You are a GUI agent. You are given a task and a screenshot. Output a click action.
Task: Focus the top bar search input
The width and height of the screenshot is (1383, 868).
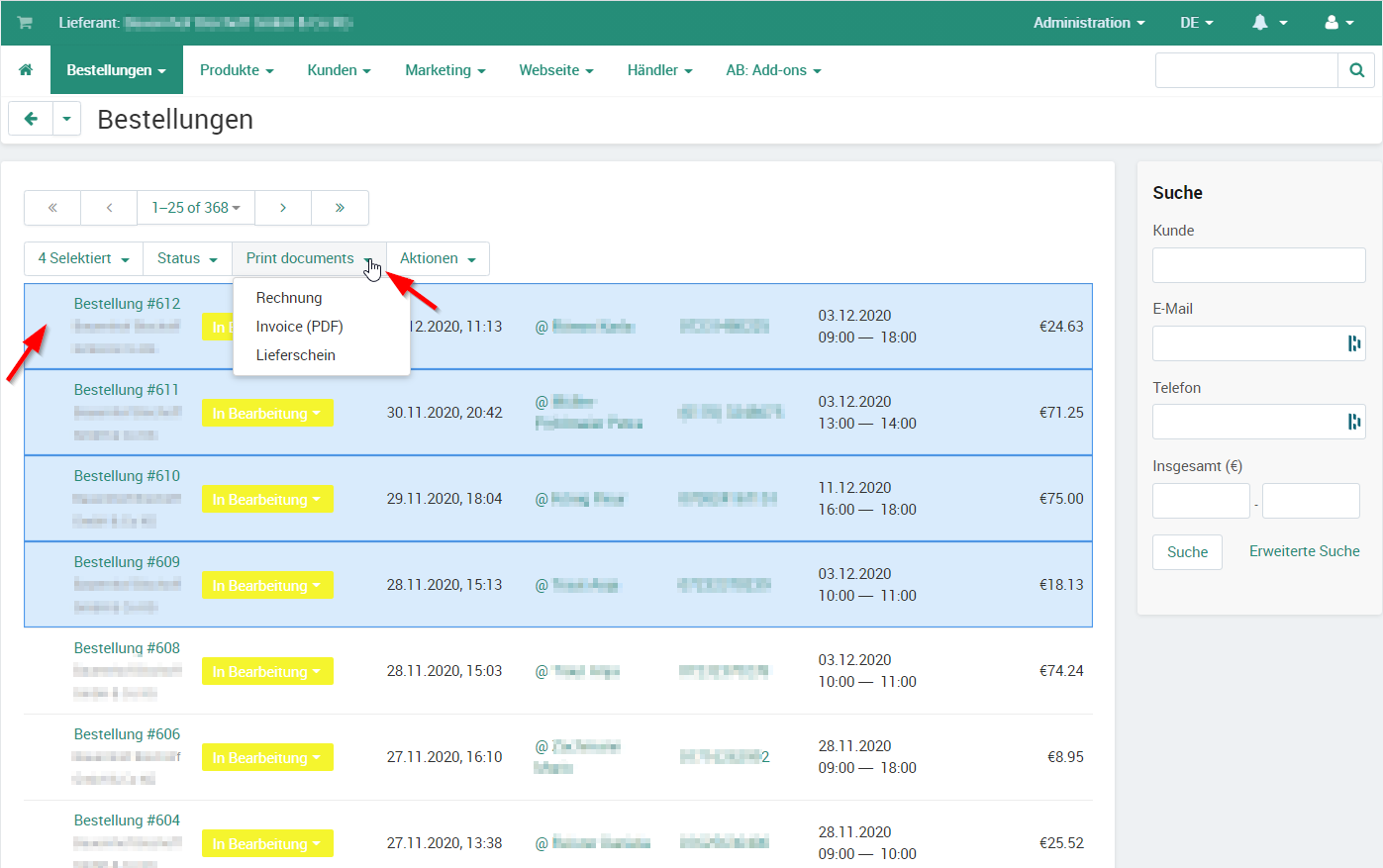[x=1246, y=70]
